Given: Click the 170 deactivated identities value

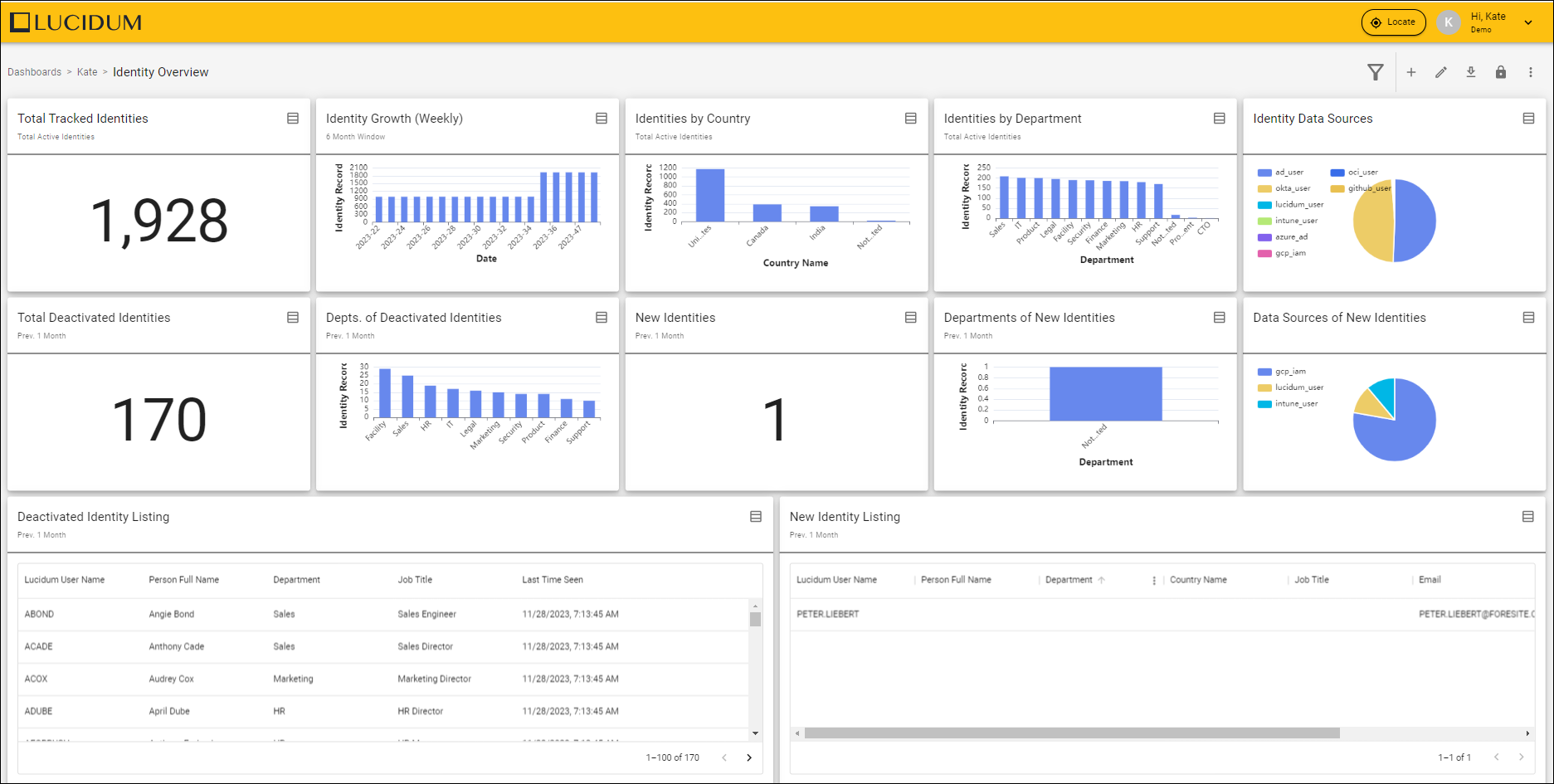Looking at the screenshot, I should (158, 420).
